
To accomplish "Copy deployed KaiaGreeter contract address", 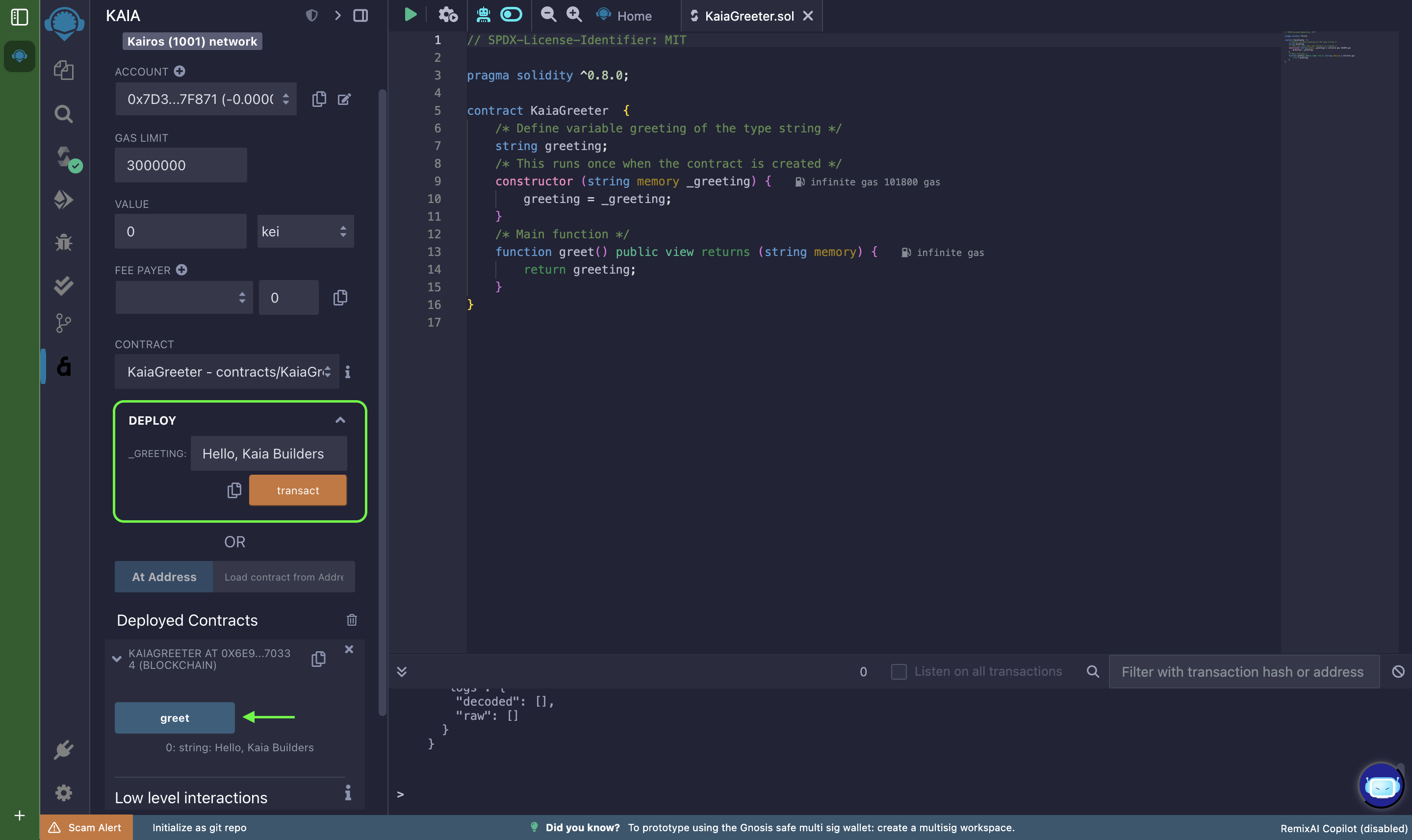I will pos(318,659).
